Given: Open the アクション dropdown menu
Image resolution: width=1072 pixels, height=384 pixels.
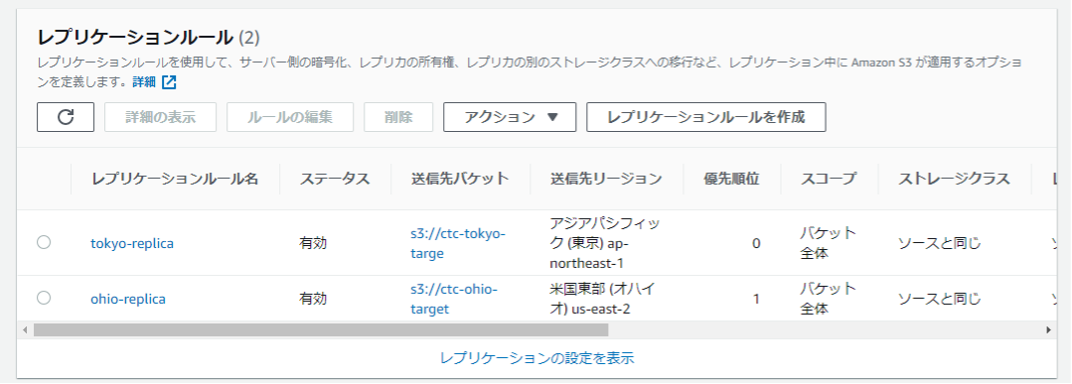Looking at the screenshot, I should [510, 117].
